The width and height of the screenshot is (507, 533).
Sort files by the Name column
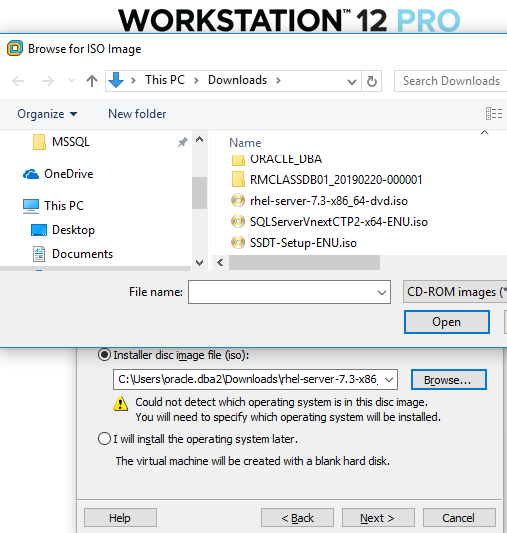245,143
